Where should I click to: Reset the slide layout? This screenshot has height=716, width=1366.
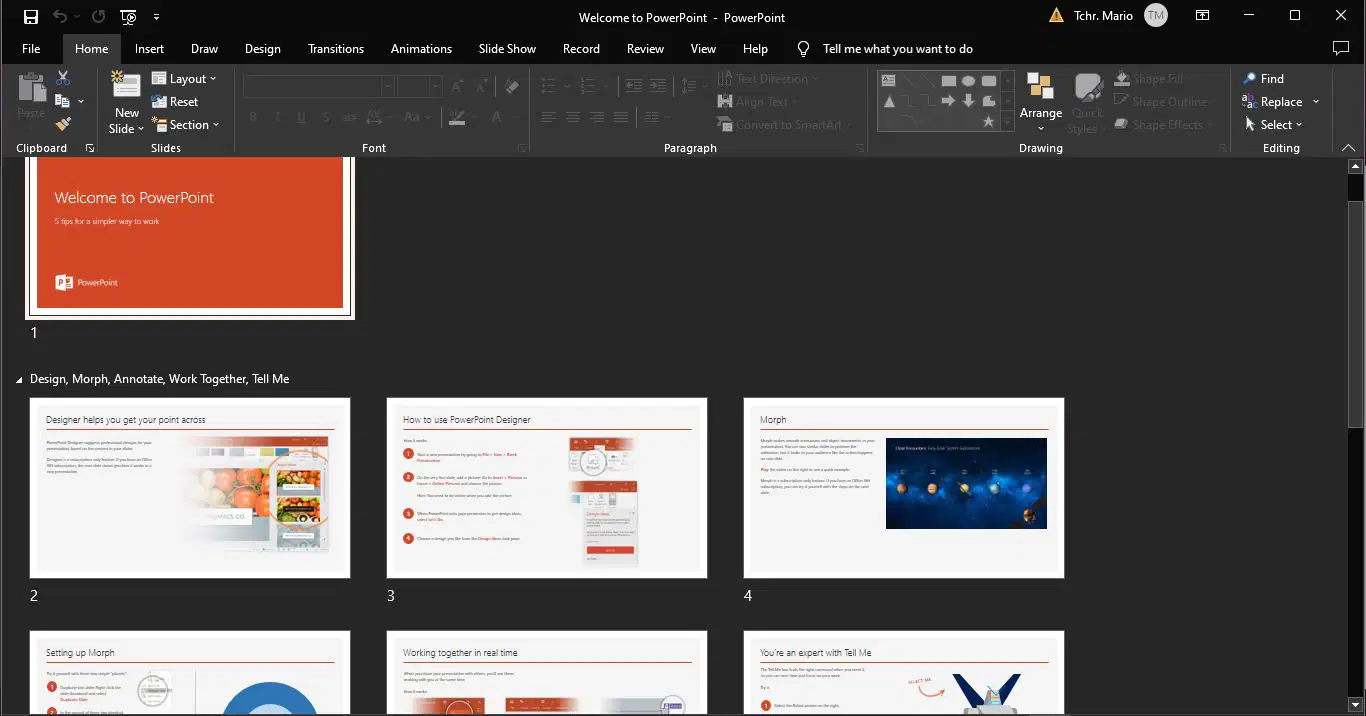(175, 102)
